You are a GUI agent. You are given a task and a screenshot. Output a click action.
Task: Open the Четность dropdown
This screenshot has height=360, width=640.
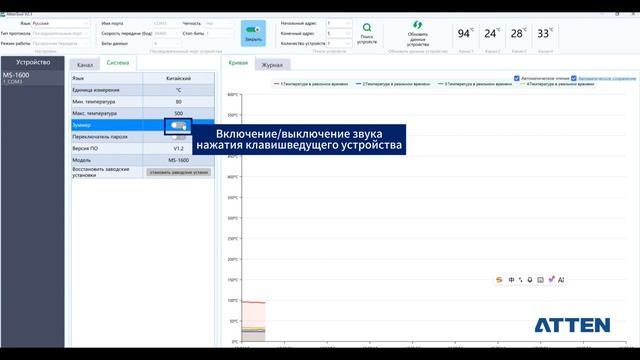tap(219, 24)
